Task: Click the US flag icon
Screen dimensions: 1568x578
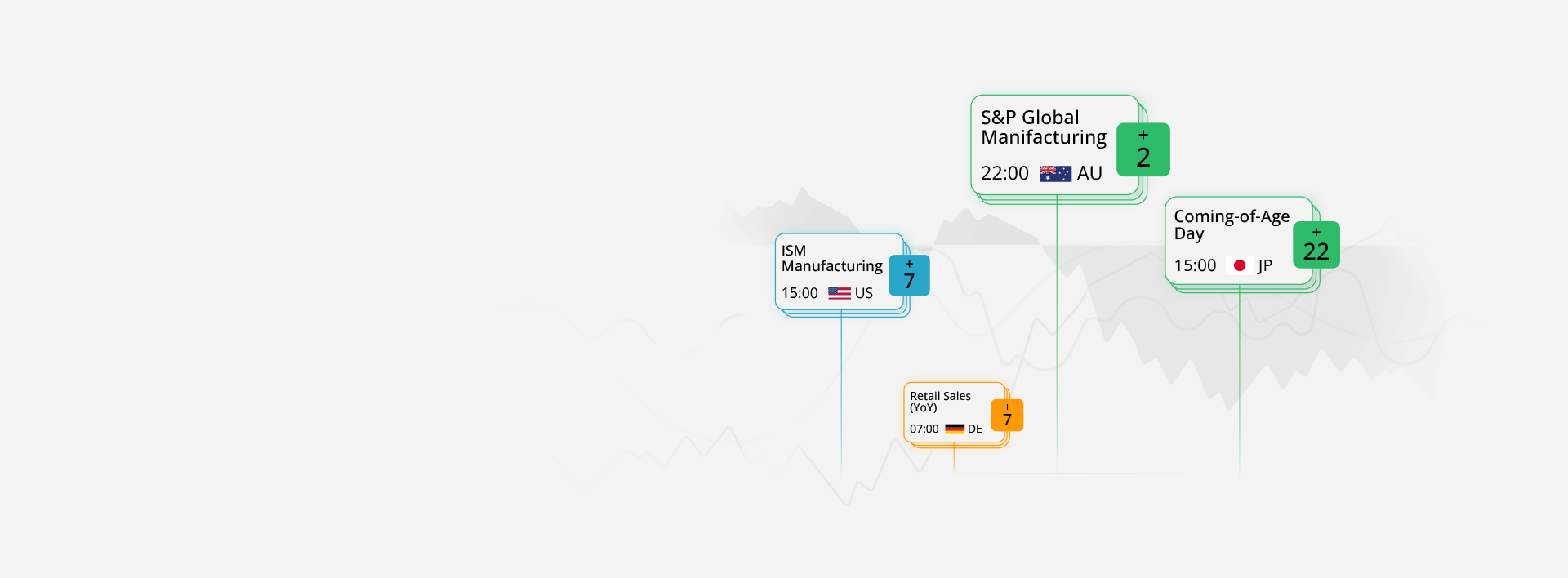Action: click(840, 293)
